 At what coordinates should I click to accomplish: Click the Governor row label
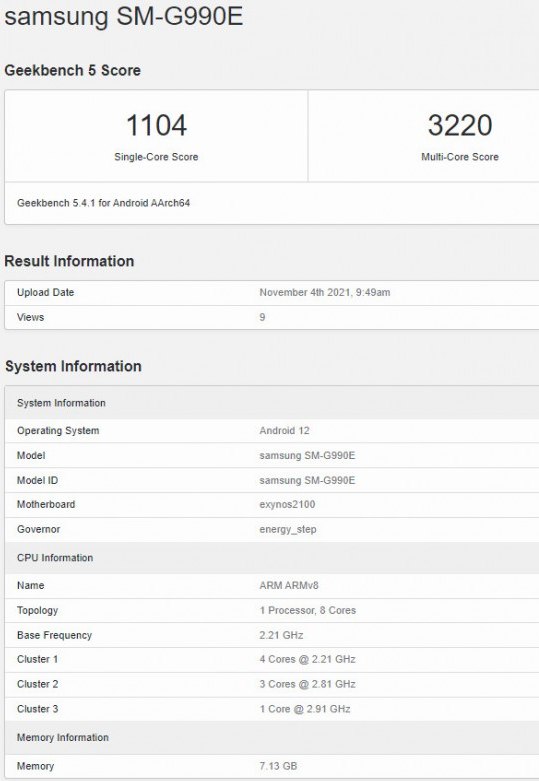tap(38, 529)
